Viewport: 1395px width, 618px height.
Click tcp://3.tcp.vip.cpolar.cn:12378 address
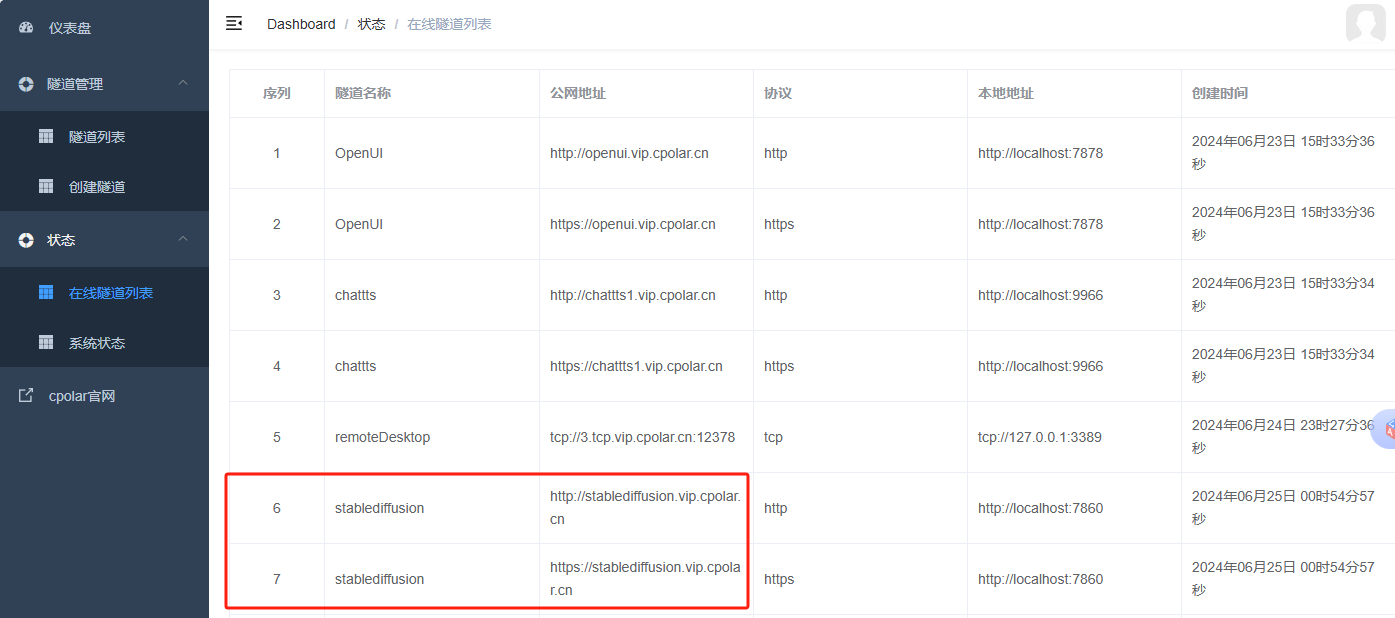click(x=643, y=437)
